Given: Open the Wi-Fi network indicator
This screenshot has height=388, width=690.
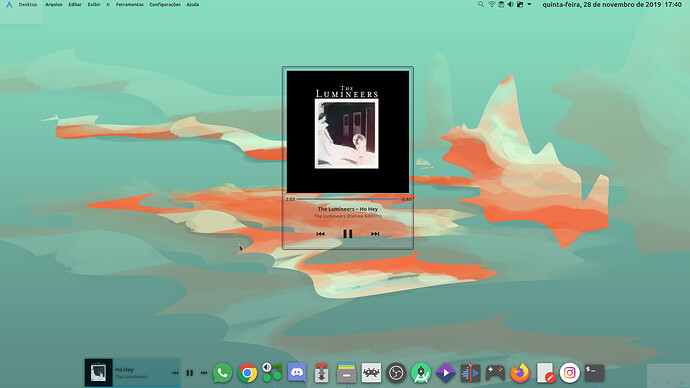Looking at the screenshot, I should (492, 4).
